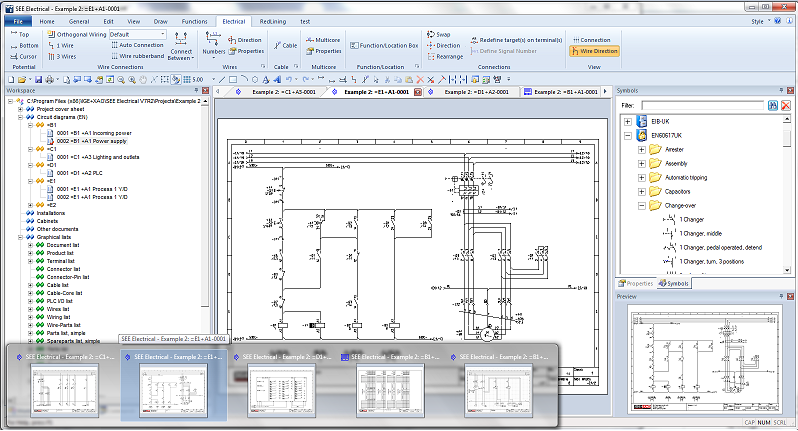Click the Undo arrow icon
The height and width of the screenshot is (431, 798).
(289, 79)
